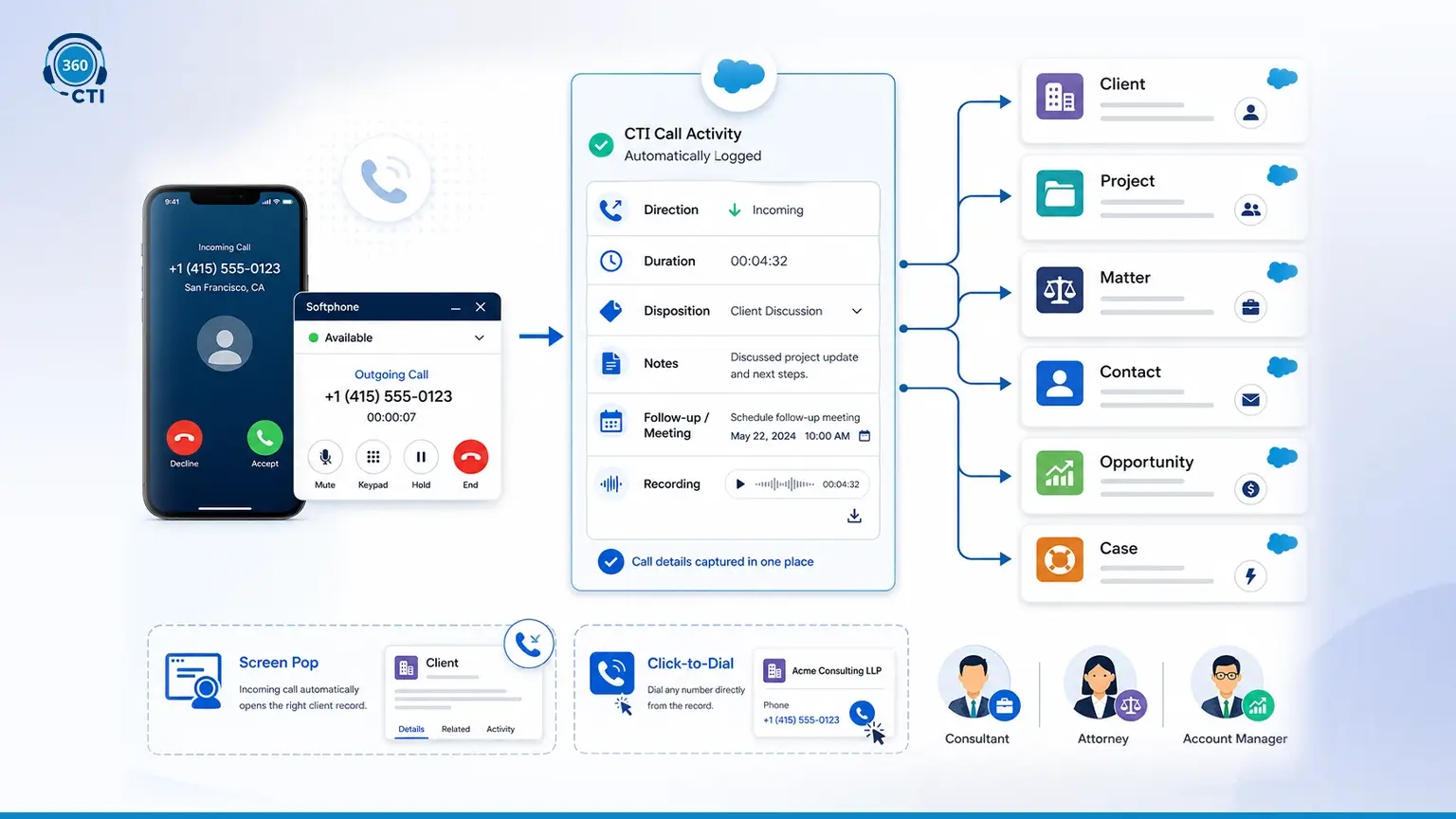This screenshot has width=1456, height=819.
Task: Open the calendar picker for follow-up meeting
Action: (864, 436)
